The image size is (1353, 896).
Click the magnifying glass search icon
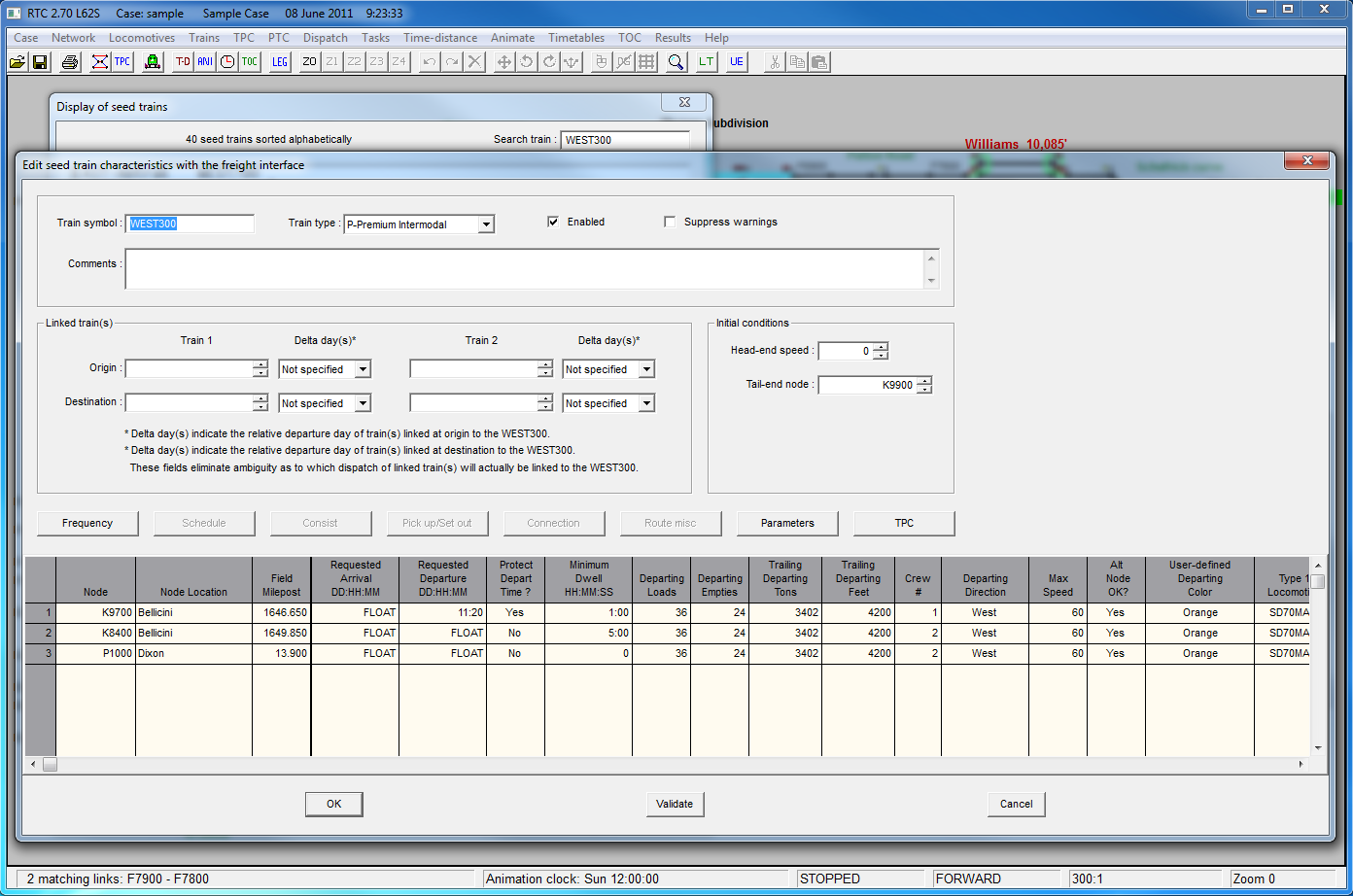click(676, 62)
